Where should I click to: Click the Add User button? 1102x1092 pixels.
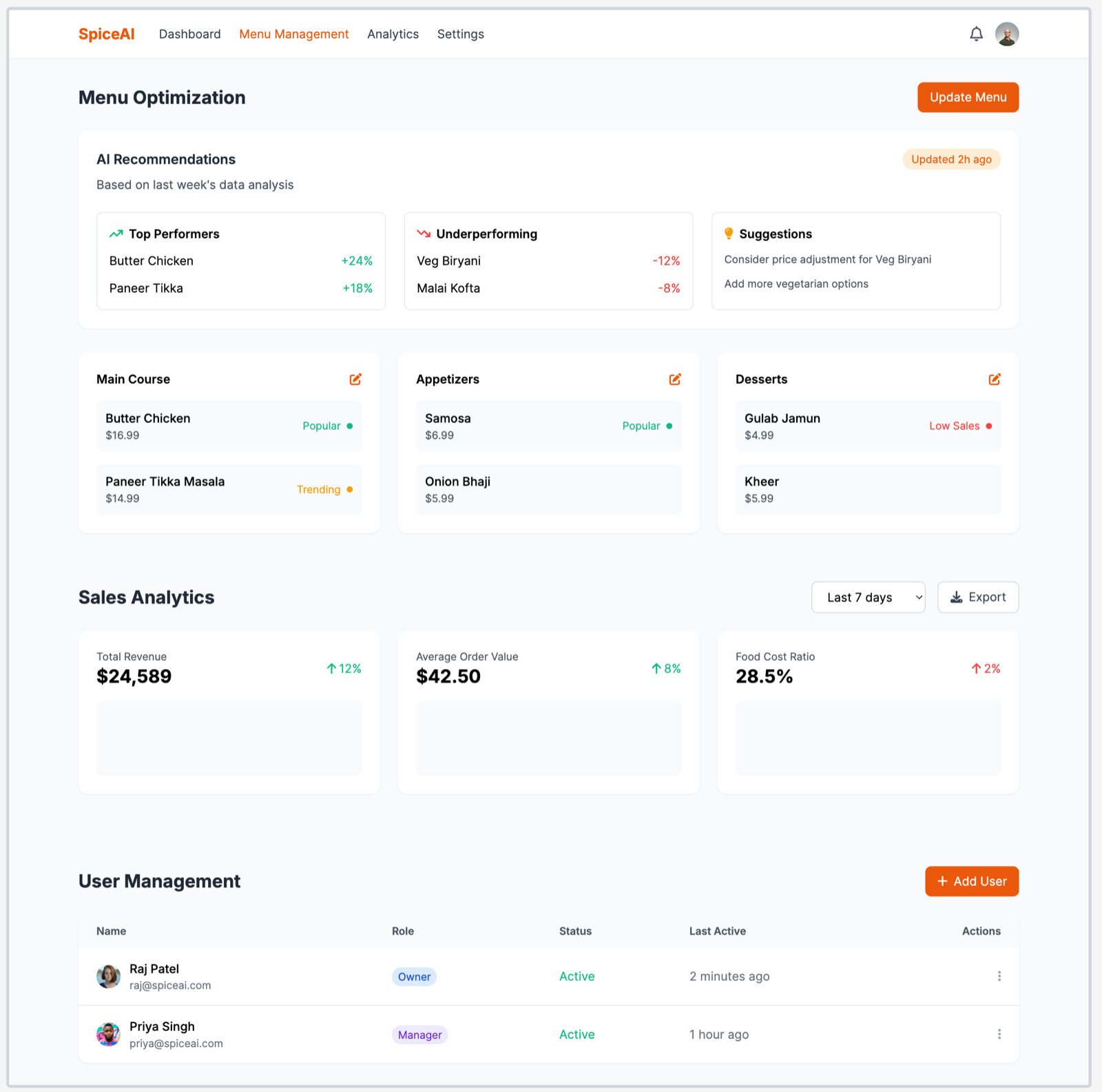click(x=972, y=881)
